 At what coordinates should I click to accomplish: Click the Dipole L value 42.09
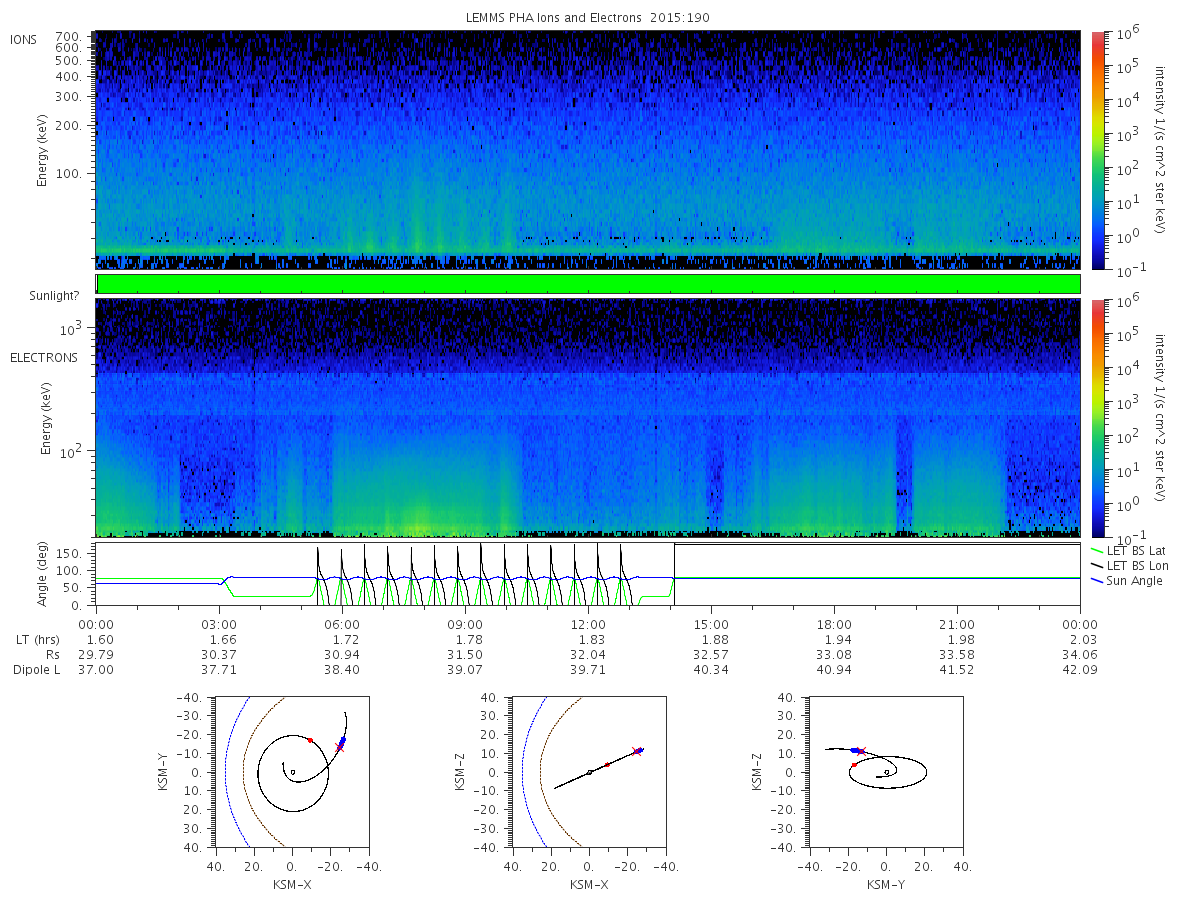(1080, 669)
